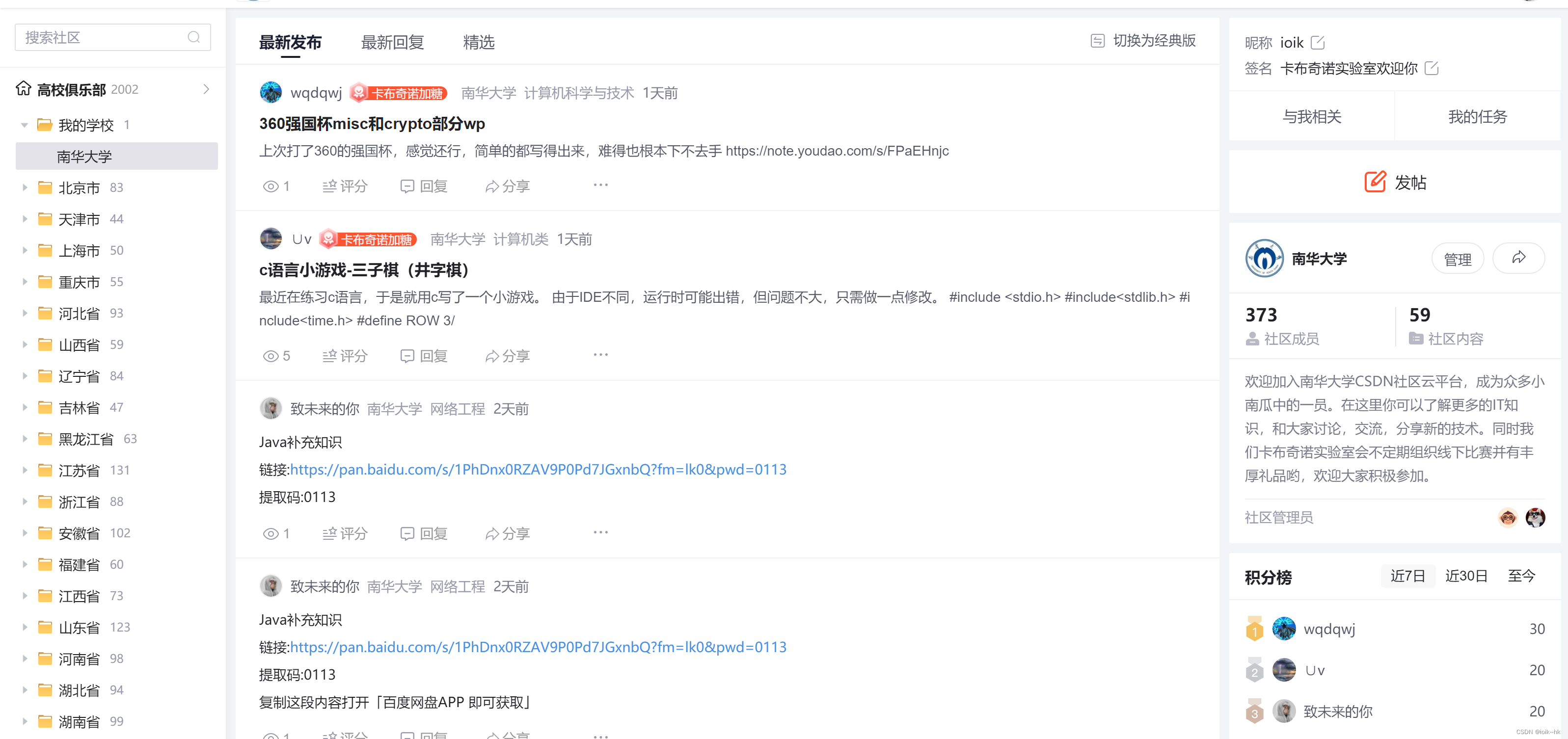Open reply icon on the 360强国杯 post
This screenshot has height=739, width=1568.
(x=407, y=186)
